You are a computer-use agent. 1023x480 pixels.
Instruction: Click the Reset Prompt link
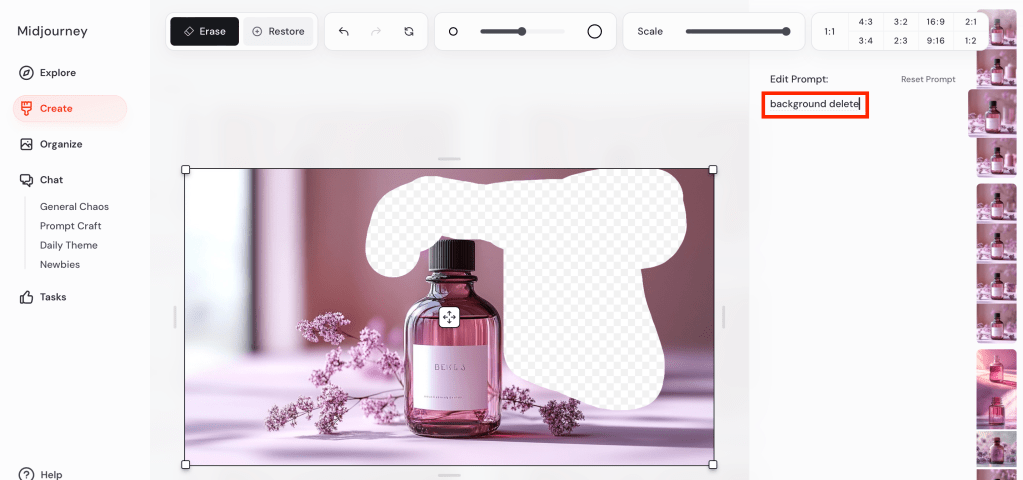pyautogui.click(x=927, y=79)
